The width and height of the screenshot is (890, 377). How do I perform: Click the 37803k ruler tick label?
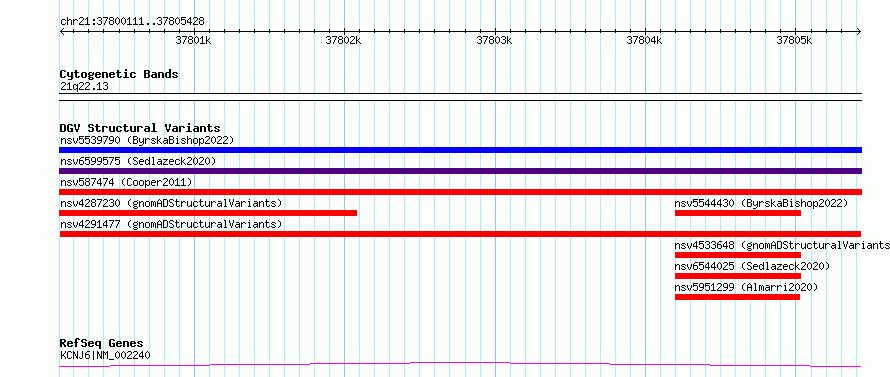click(x=494, y=40)
